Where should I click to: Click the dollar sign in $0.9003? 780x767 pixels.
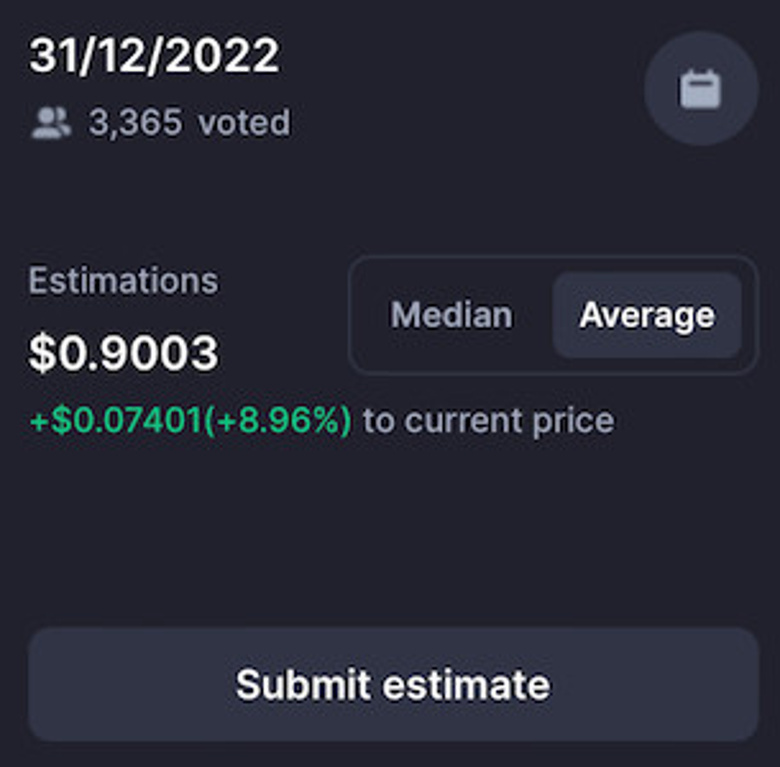pyautogui.click(x=42, y=353)
